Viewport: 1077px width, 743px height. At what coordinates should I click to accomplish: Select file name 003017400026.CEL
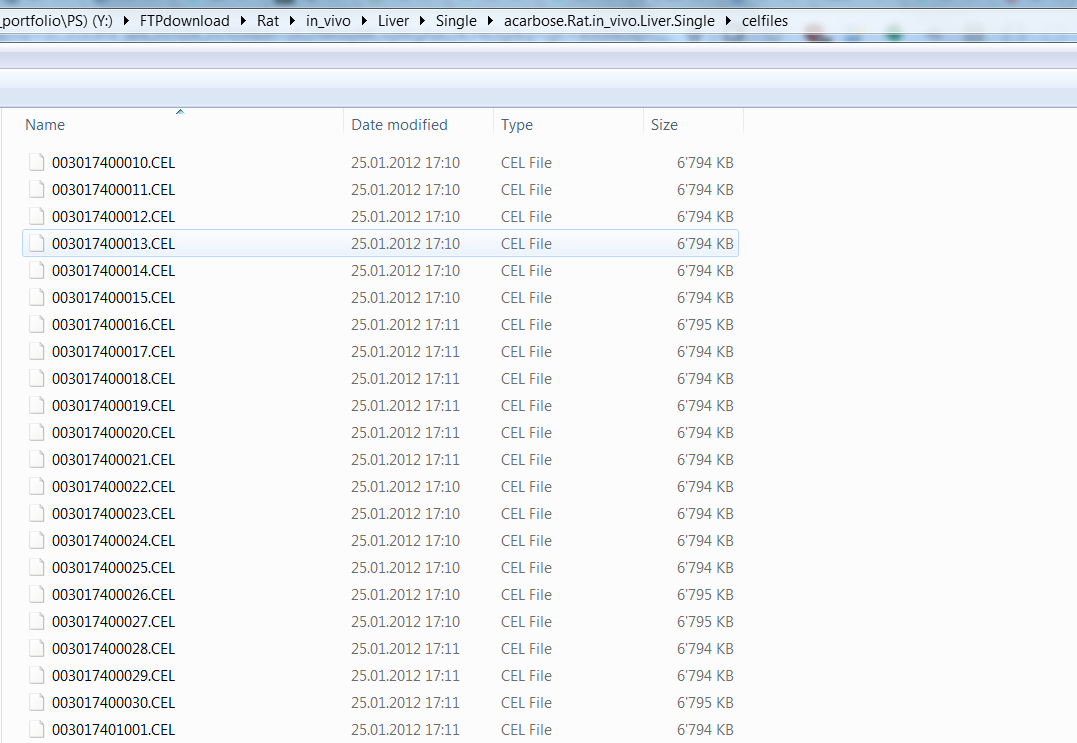[113, 595]
